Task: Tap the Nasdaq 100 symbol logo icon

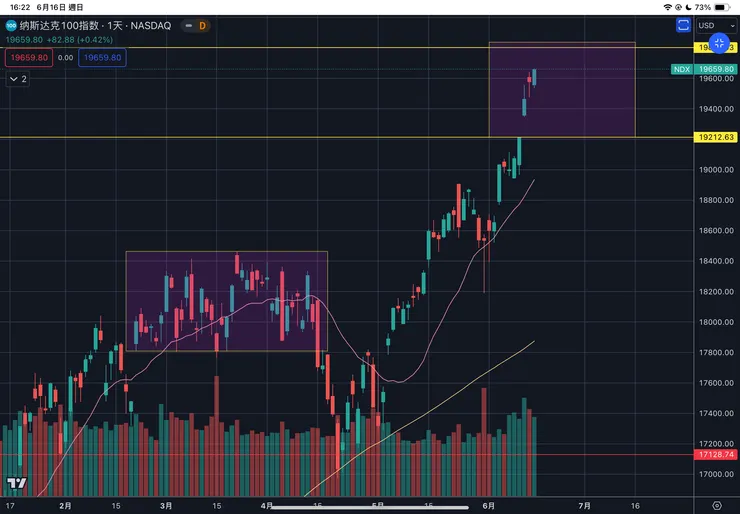Action: pos(11,25)
